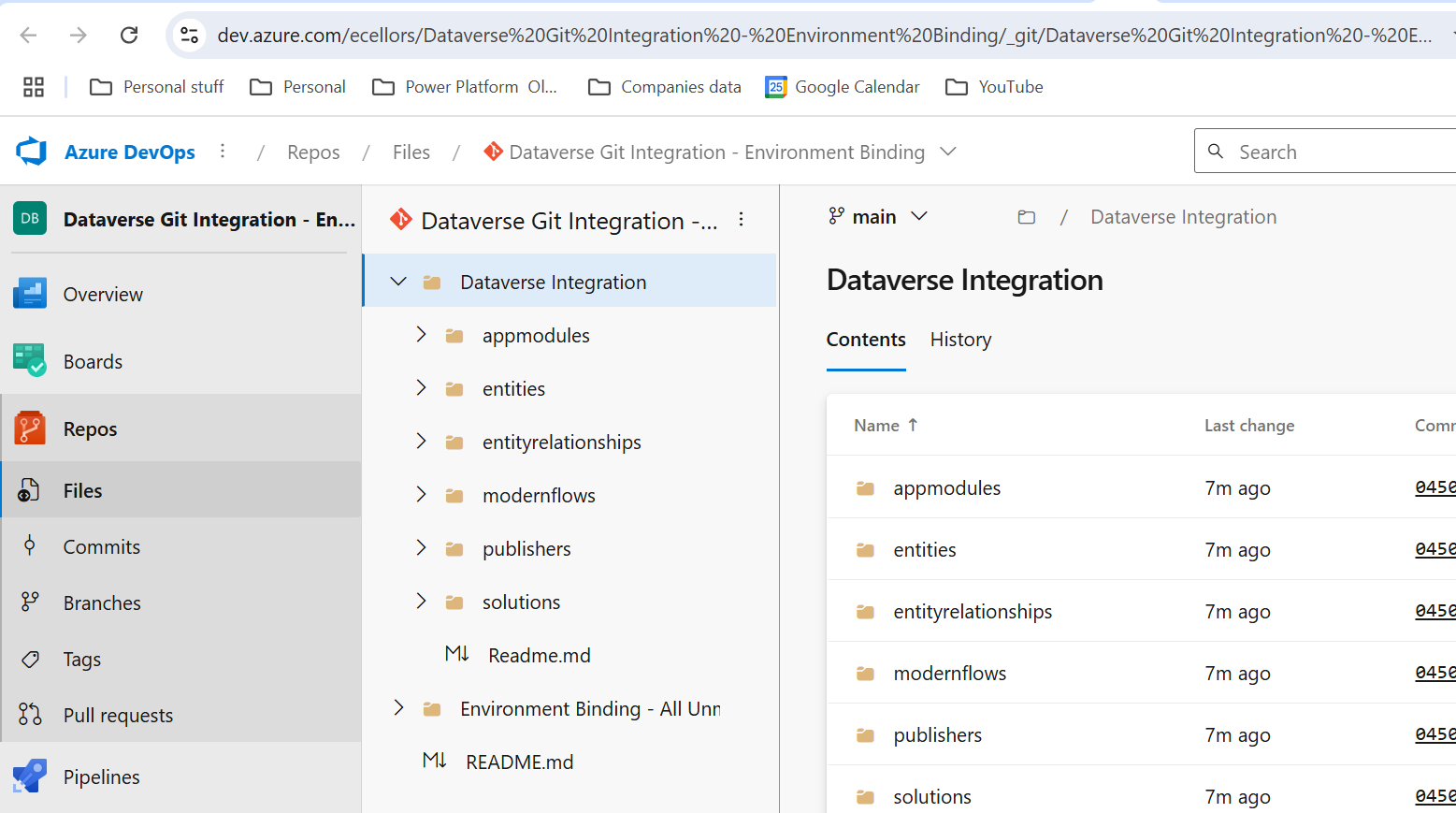Image resolution: width=1456 pixels, height=813 pixels.
Task: Open the Pipelines hub
Action: [101, 777]
